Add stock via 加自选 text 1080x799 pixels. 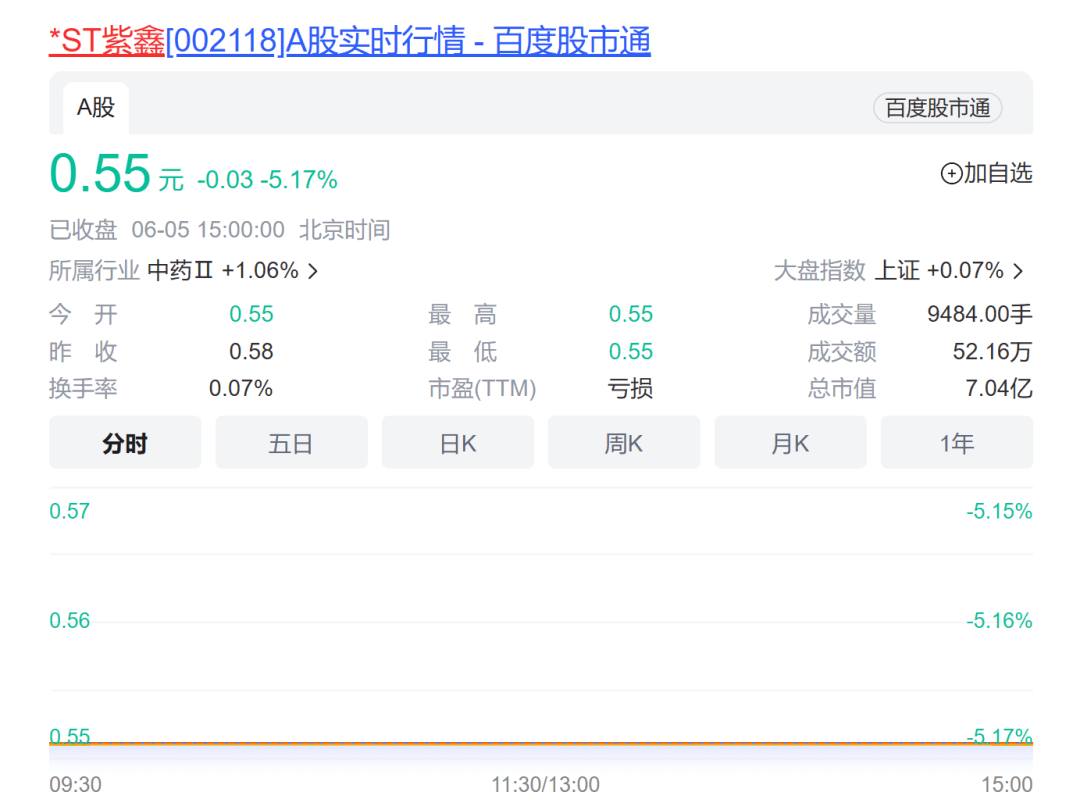(x=998, y=174)
